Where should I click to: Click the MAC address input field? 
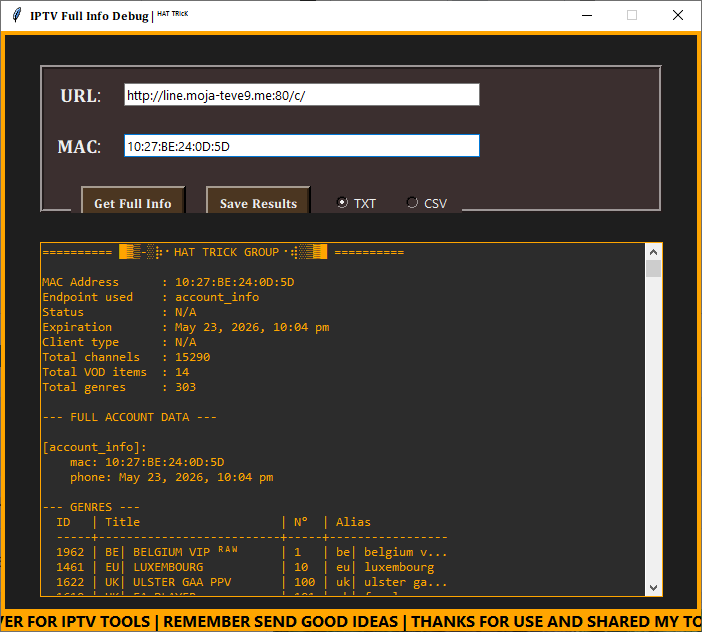[302, 146]
